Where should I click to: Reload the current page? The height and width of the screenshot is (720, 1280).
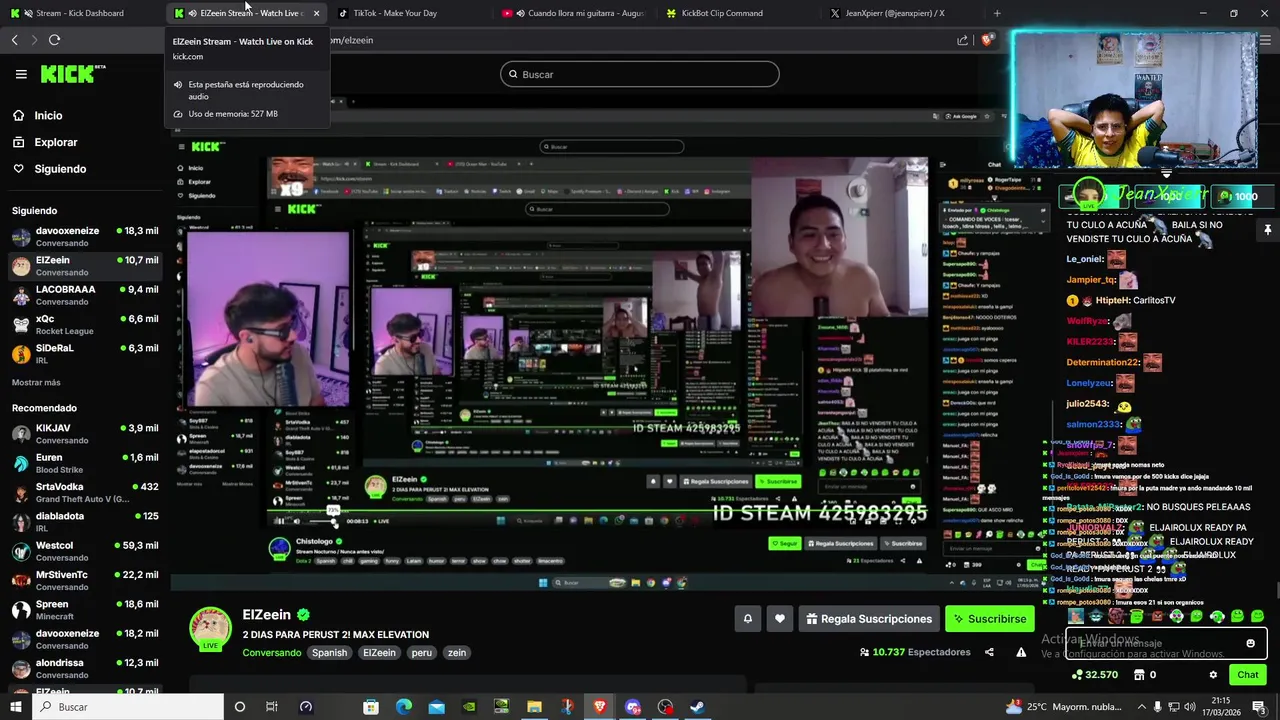pos(54,40)
